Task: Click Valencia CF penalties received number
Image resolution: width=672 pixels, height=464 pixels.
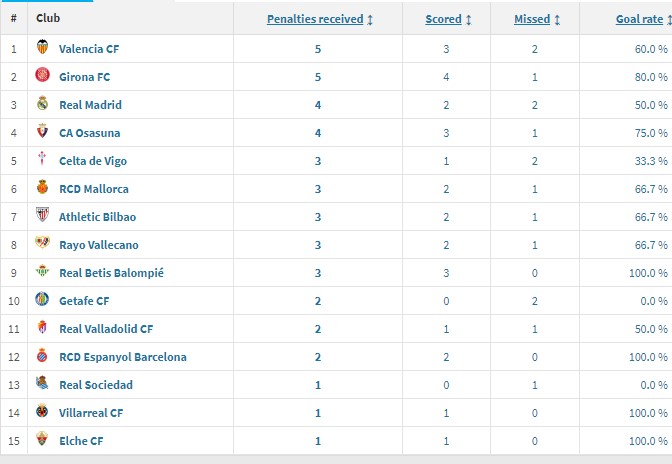Action: pos(318,49)
